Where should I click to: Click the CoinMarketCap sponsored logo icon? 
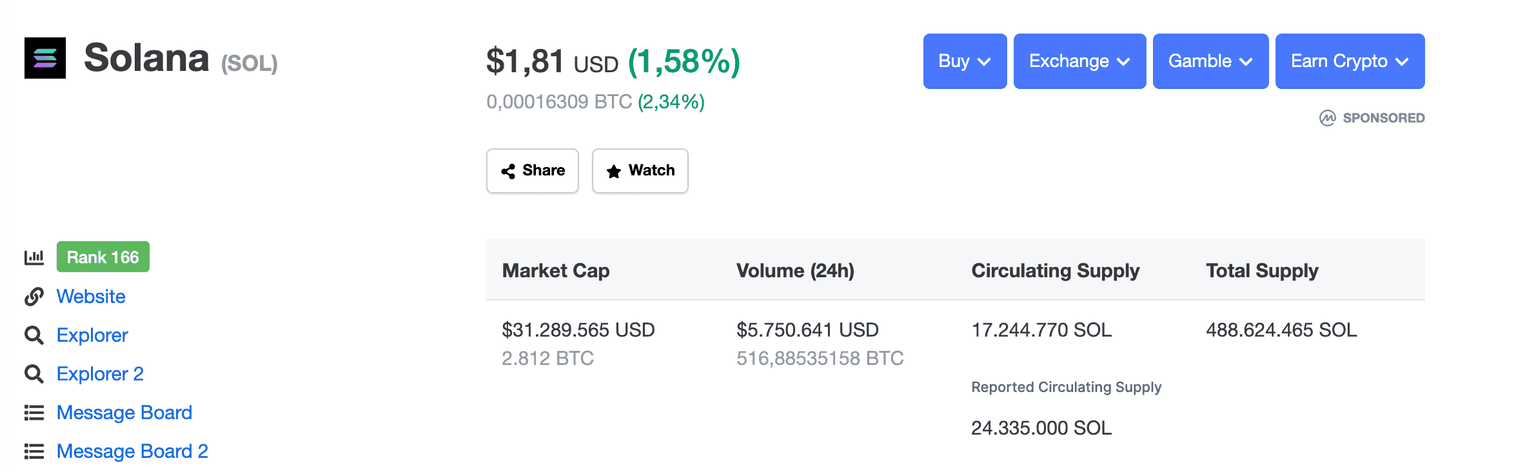point(1327,118)
